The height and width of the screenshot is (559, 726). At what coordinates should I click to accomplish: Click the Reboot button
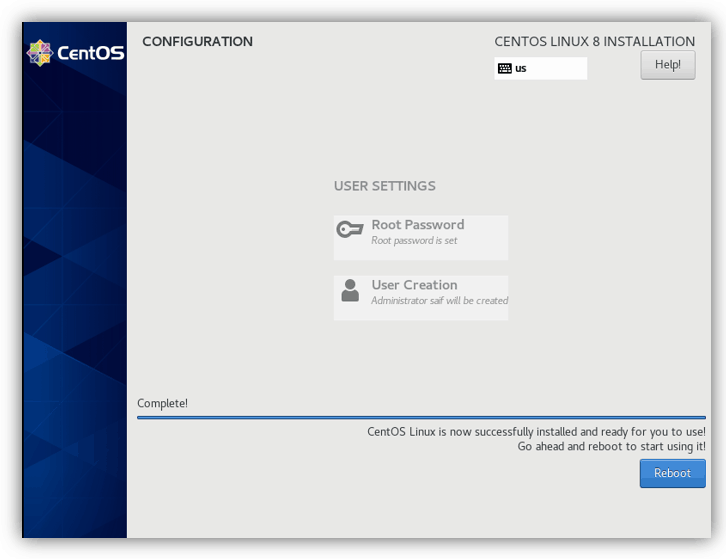(672, 473)
